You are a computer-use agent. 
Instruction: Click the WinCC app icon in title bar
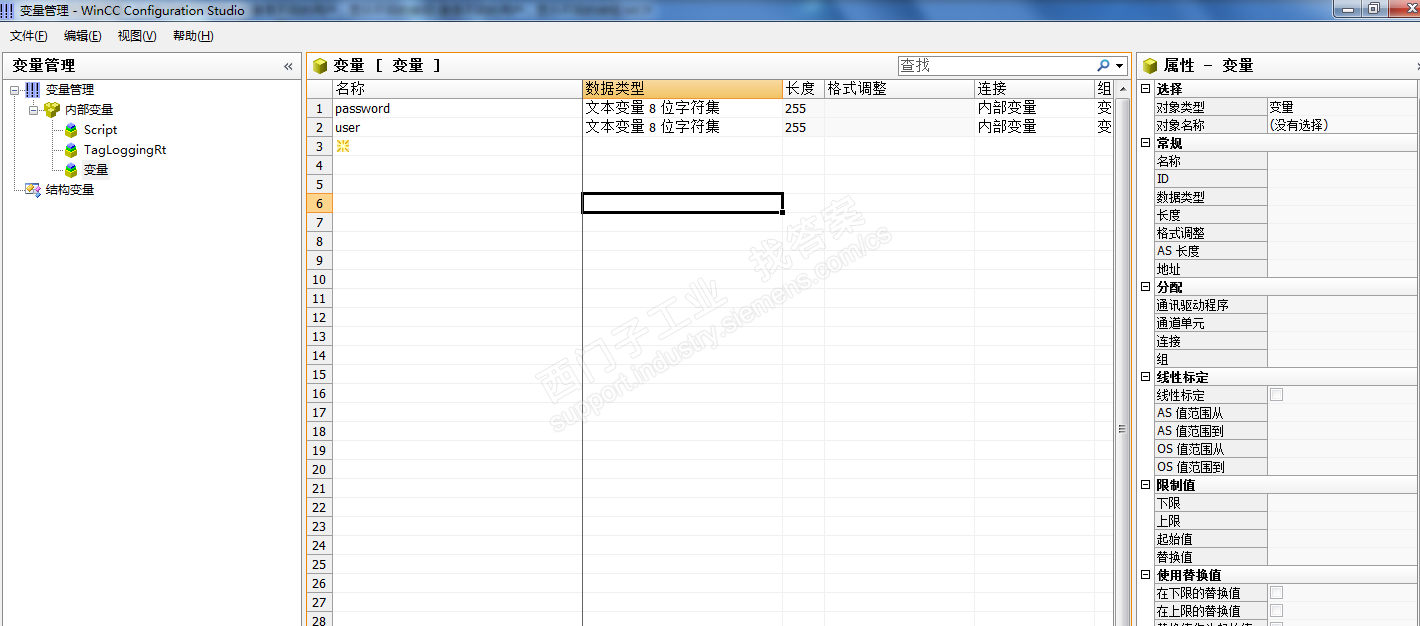(x=8, y=10)
